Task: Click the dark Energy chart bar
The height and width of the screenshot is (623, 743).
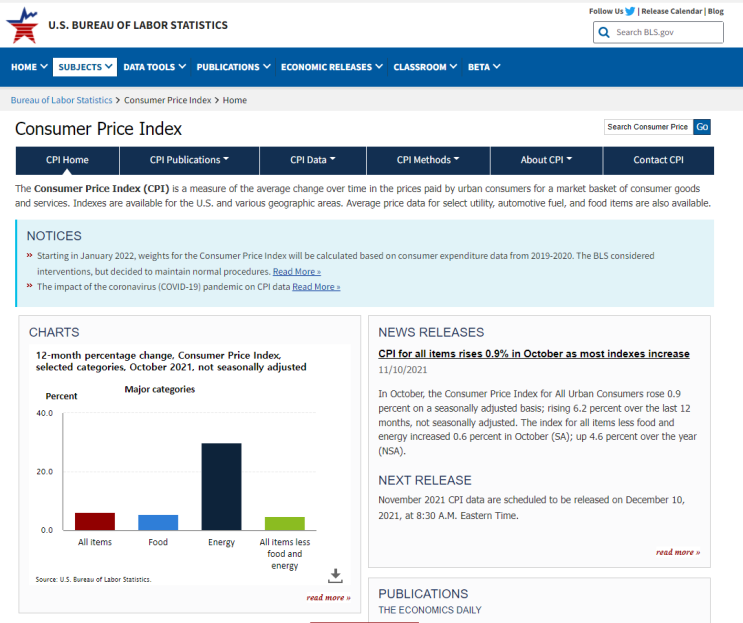Action: [221, 487]
